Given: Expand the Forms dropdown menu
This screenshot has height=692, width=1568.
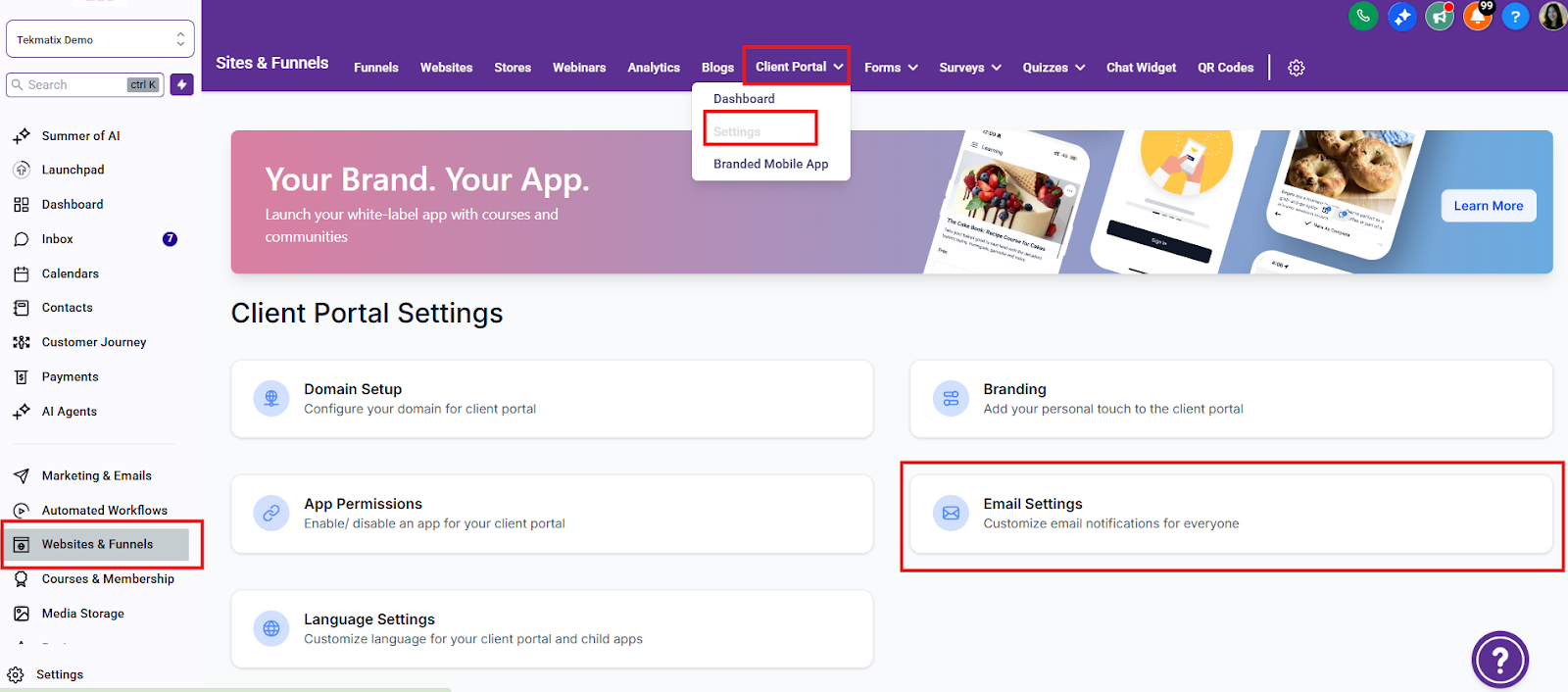Looking at the screenshot, I should click(891, 68).
